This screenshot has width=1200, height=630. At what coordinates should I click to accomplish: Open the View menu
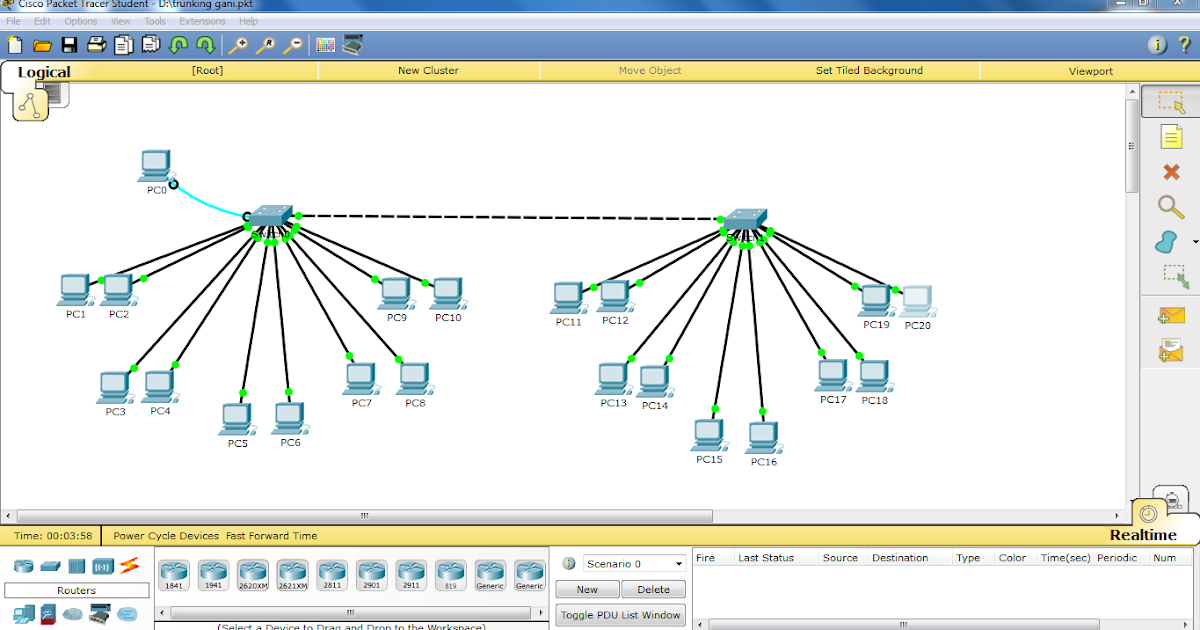pyautogui.click(x=121, y=21)
